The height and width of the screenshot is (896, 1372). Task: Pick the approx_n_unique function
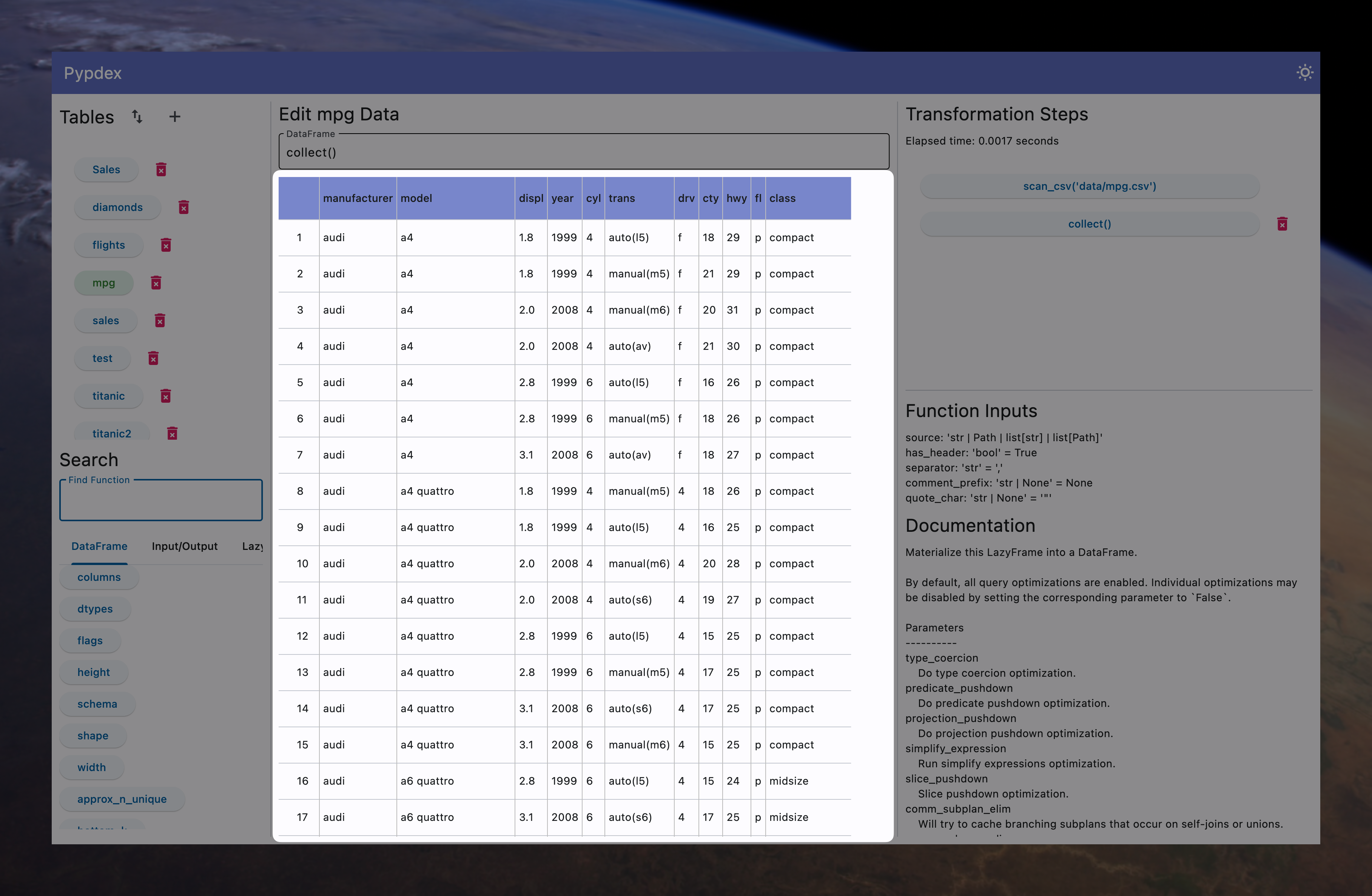click(122, 799)
